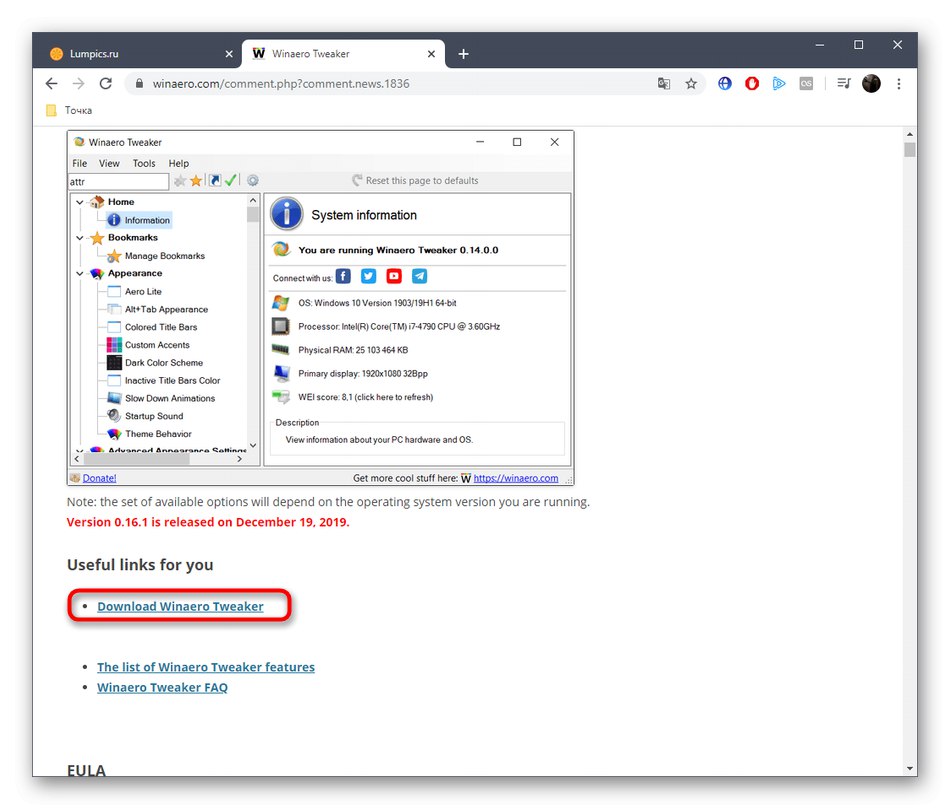
Task: Select Aero Lite in Appearance
Action: coord(135,291)
